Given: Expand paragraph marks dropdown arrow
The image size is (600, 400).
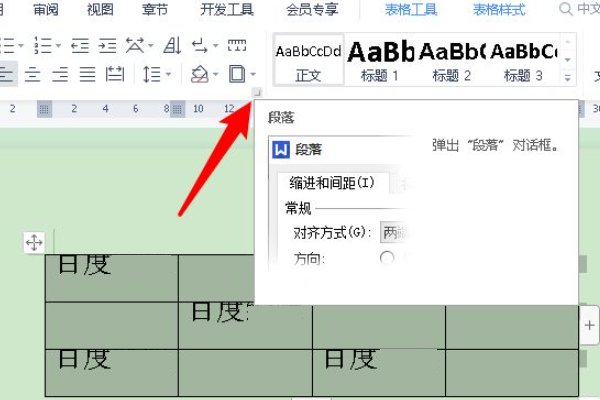Looking at the screenshot, I should click(215, 46).
